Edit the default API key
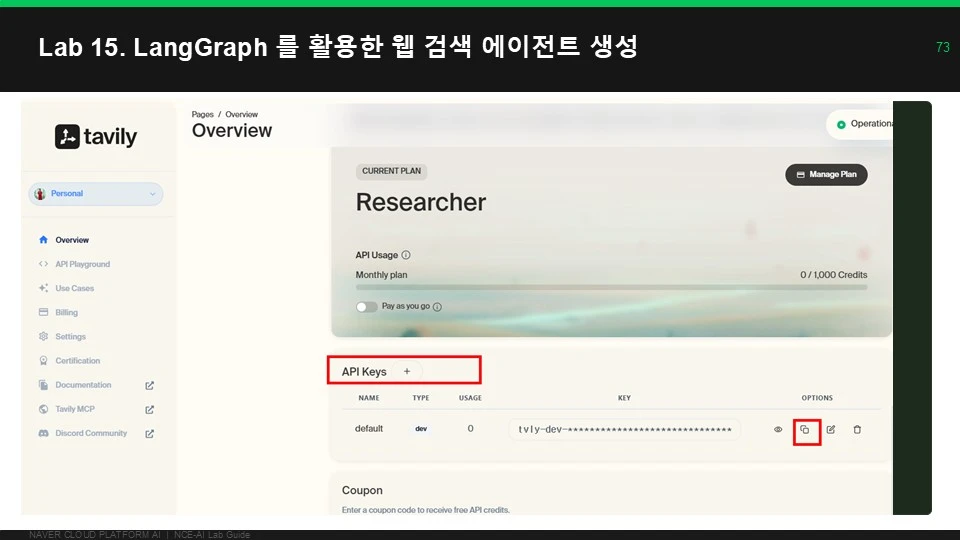This screenshot has width=960, height=540. [x=831, y=430]
